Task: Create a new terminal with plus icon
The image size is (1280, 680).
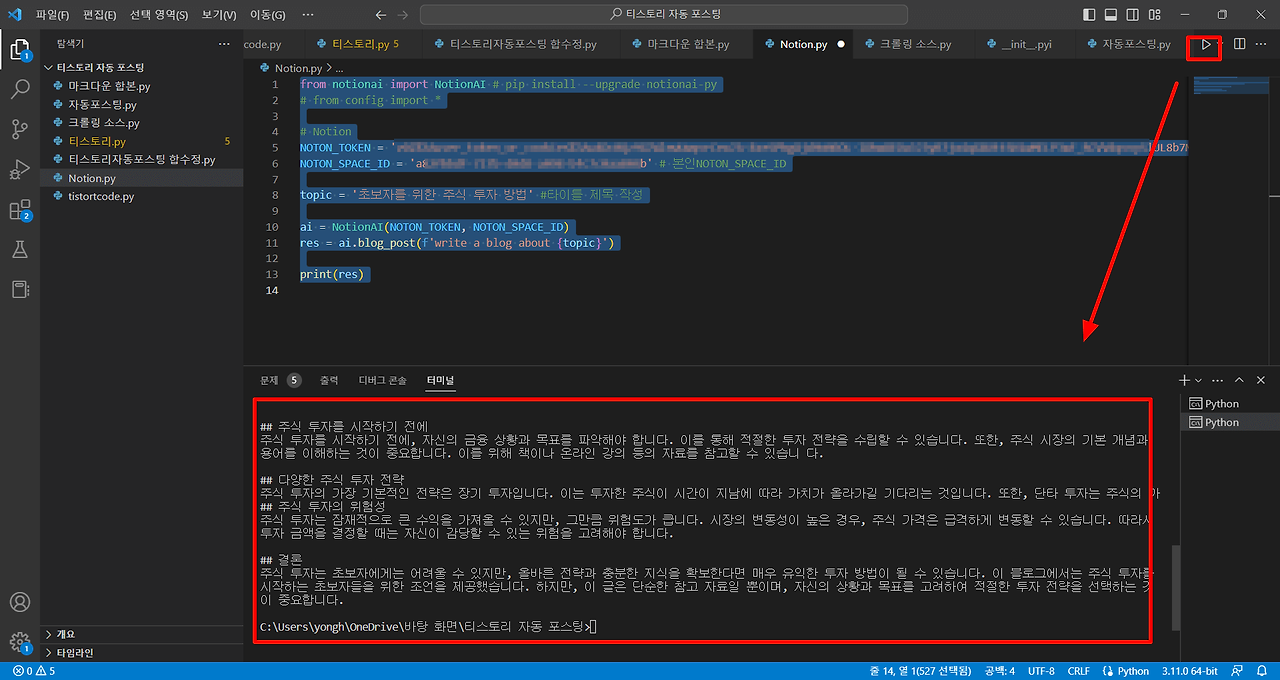Action: [1185, 380]
